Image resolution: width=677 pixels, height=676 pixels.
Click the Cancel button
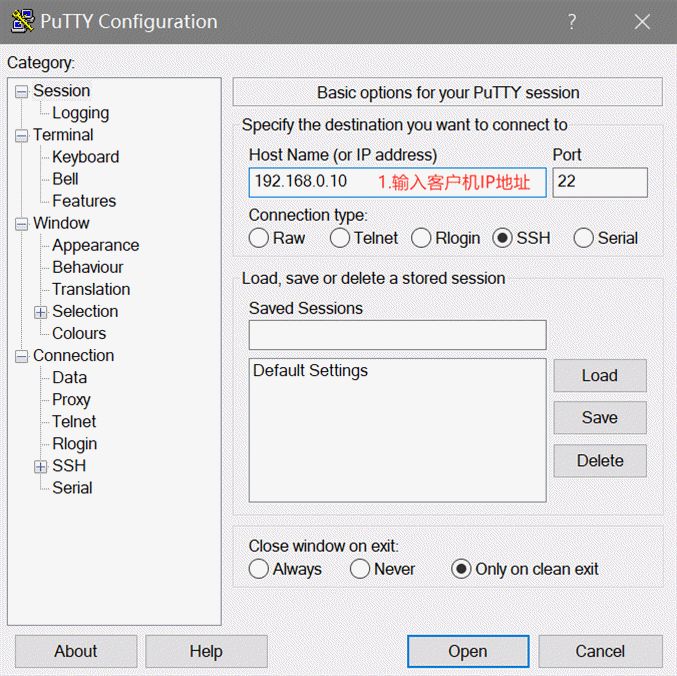coord(600,651)
